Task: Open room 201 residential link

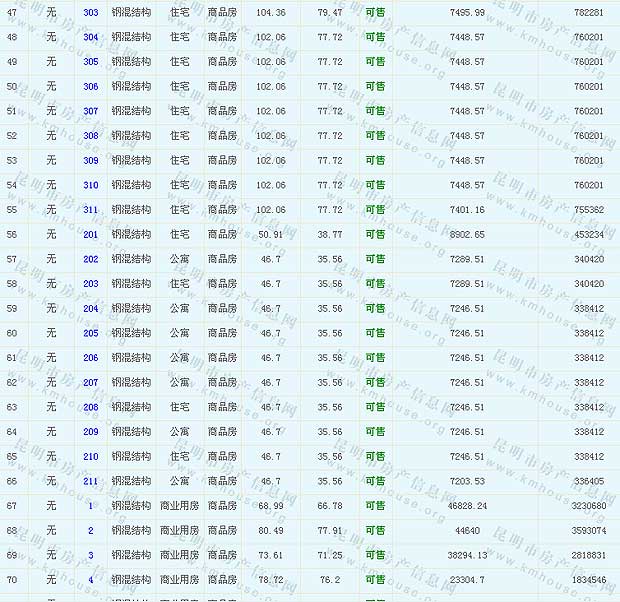Action: pyautogui.click(x=91, y=234)
